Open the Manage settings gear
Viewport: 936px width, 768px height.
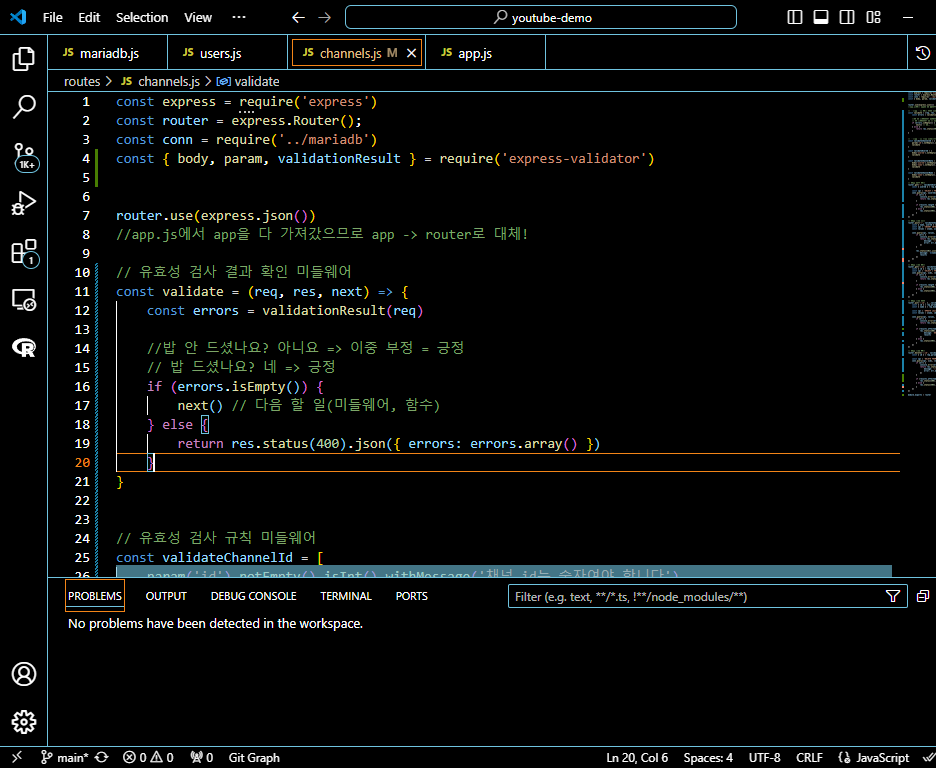(24, 722)
